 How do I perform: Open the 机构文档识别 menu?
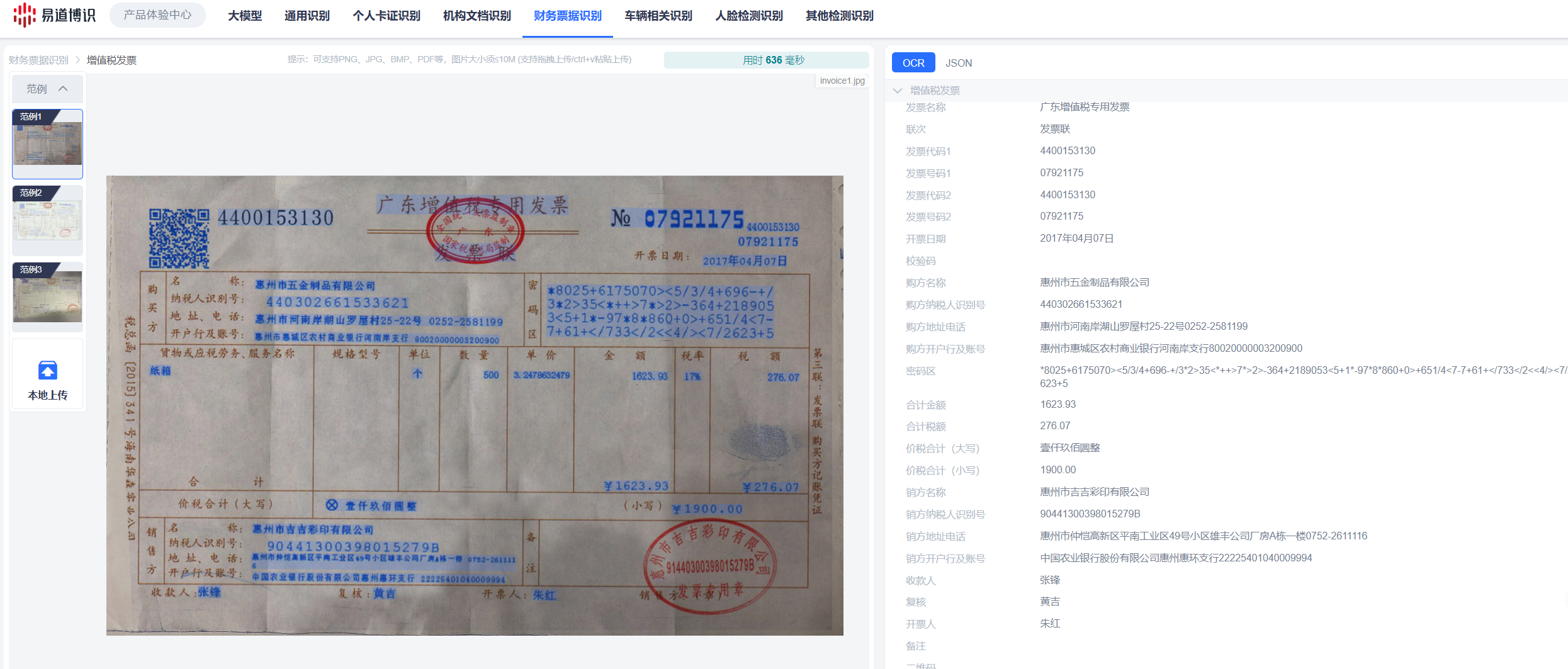coord(477,16)
